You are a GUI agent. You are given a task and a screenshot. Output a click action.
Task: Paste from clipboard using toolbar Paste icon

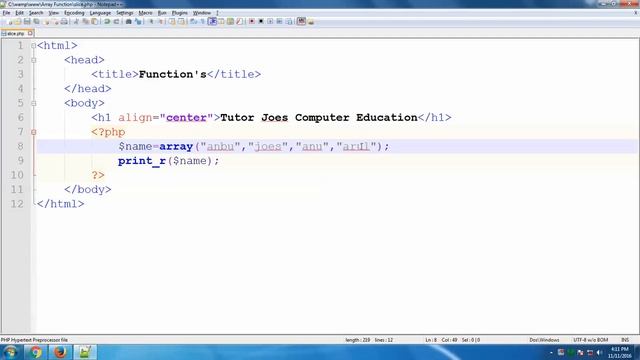click(x=94, y=21)
